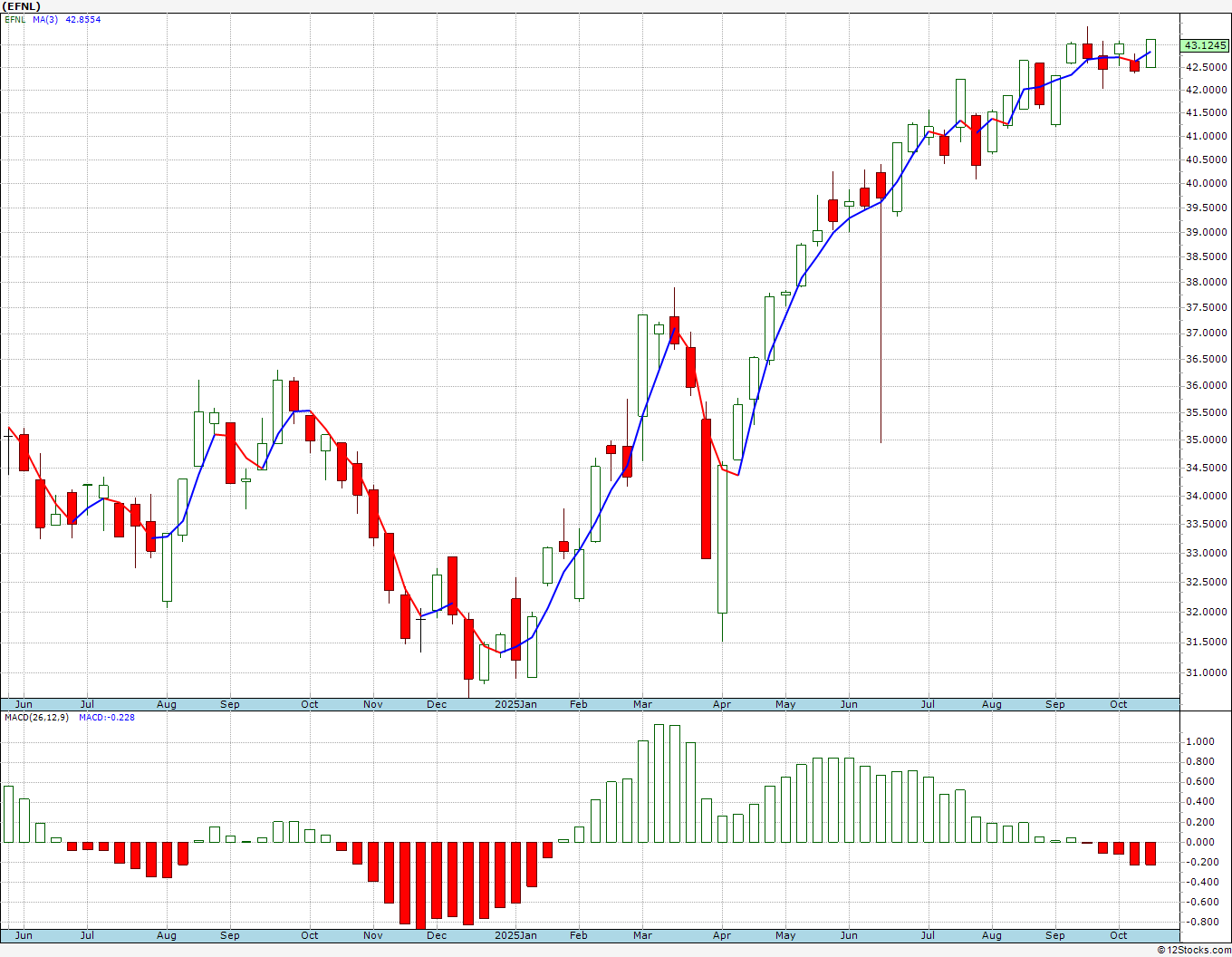
Task: Click the 39.5000 price axis label
Action: pyautogui.click(x=1208, y=208)
